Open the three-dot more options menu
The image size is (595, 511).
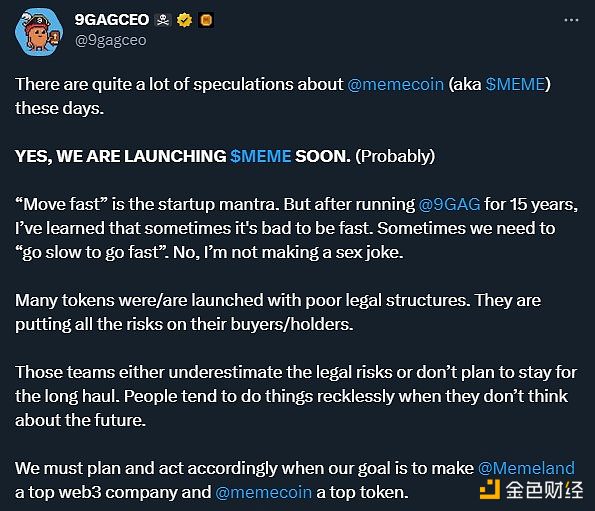571,20
